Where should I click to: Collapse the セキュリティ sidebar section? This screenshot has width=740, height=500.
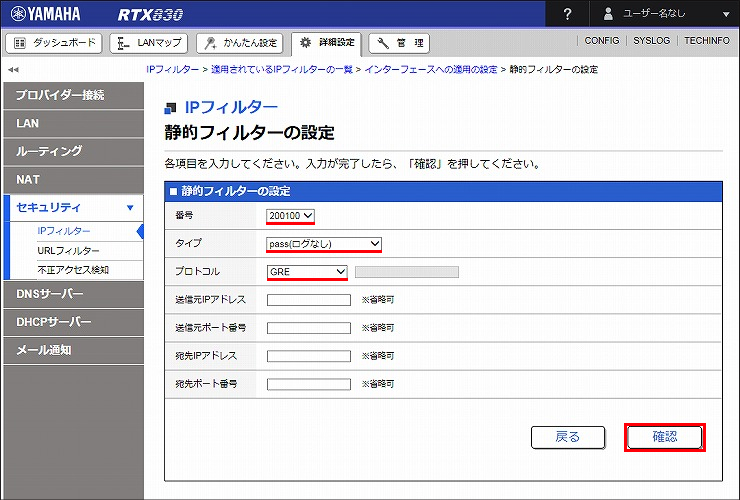pos(74,208)
